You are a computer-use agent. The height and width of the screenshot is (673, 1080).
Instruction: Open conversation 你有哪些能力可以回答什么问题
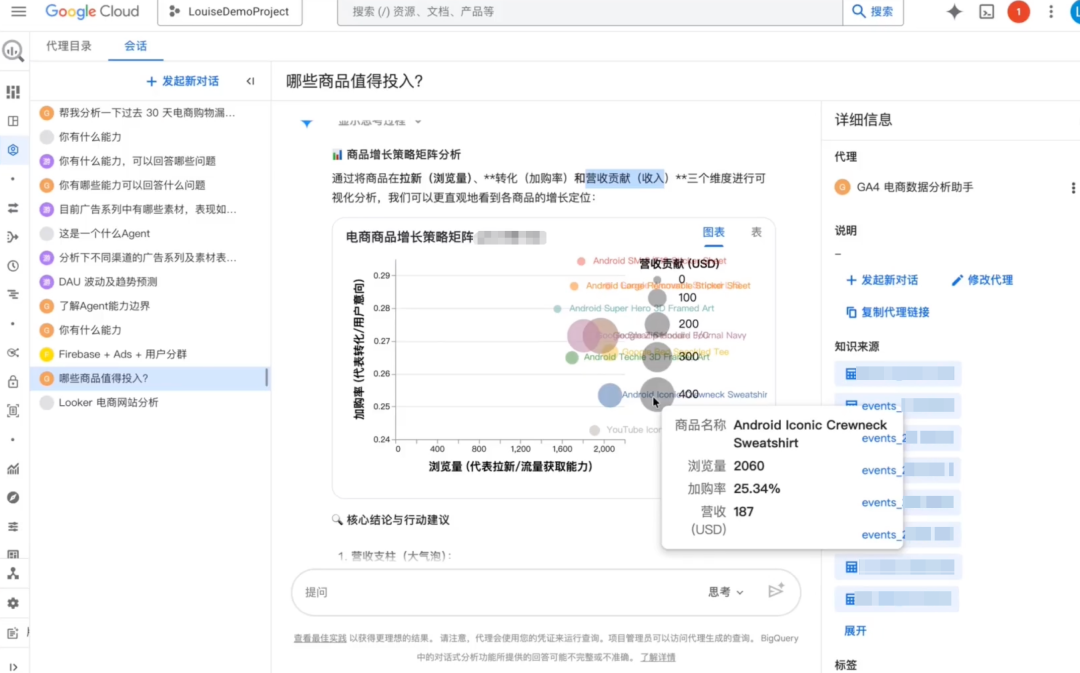[x=150, y=185]
